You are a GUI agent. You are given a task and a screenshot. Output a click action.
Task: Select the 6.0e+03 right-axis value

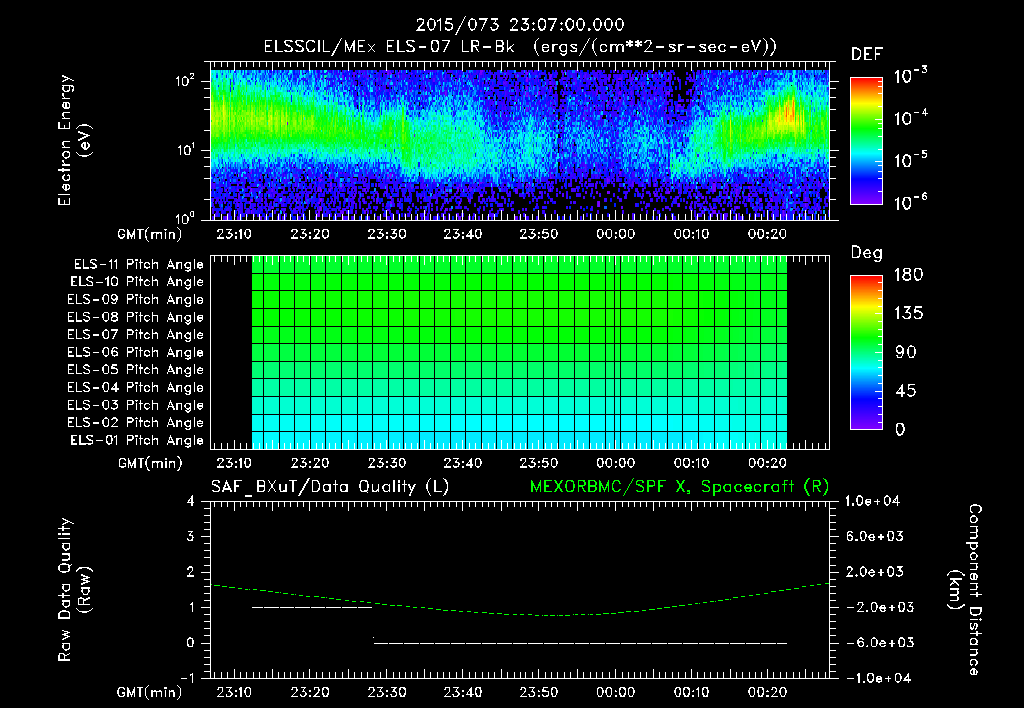pos(876,536)
